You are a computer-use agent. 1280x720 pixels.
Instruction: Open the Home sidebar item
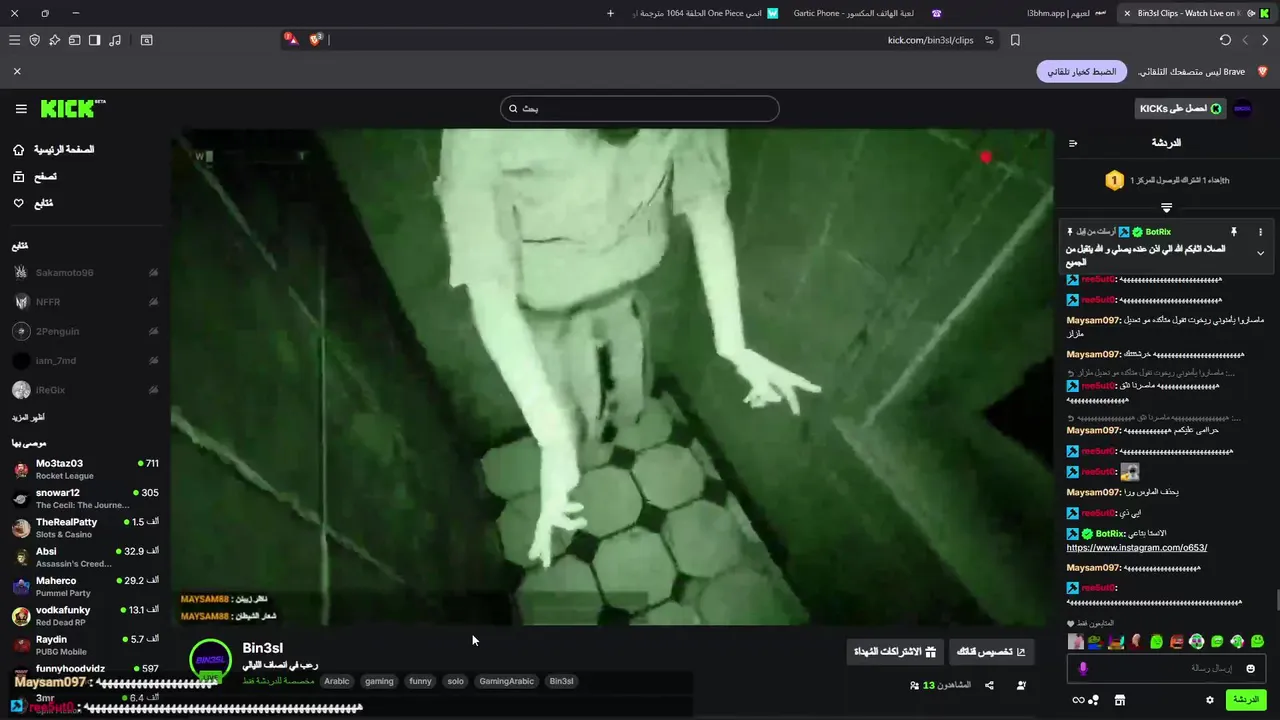(x=54, y=150)
